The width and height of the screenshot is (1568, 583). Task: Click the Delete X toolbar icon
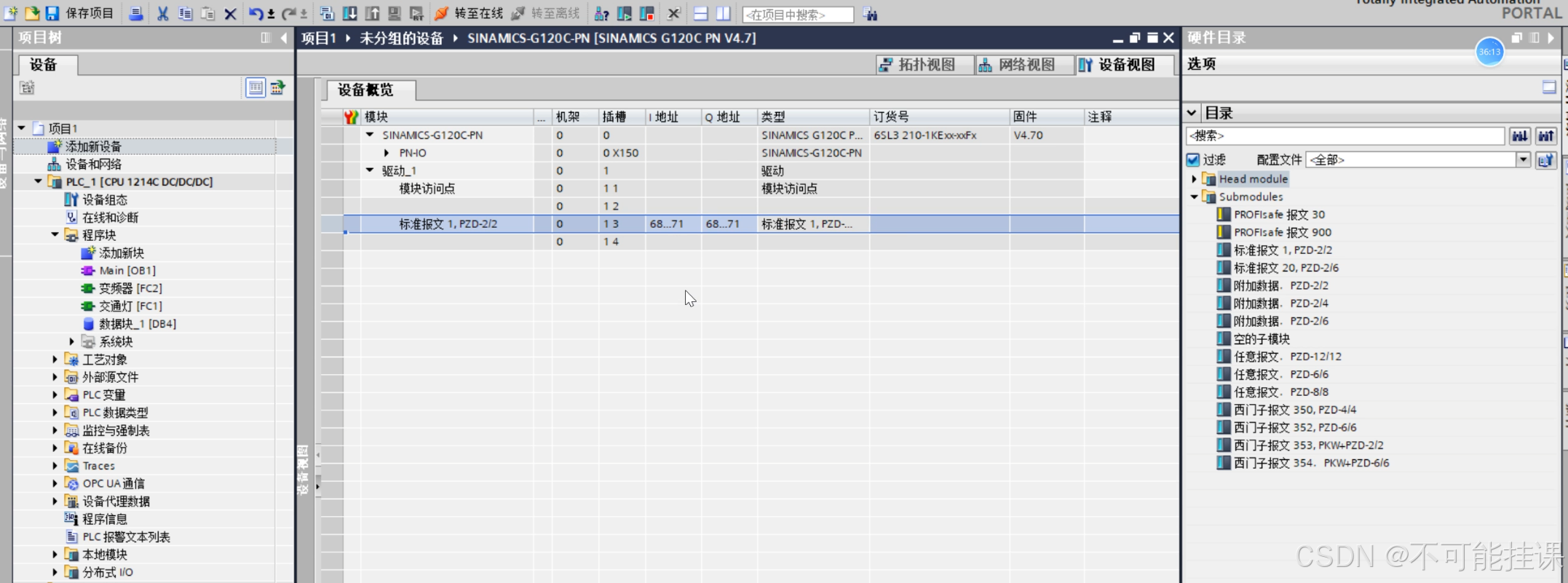pos(230,14)
